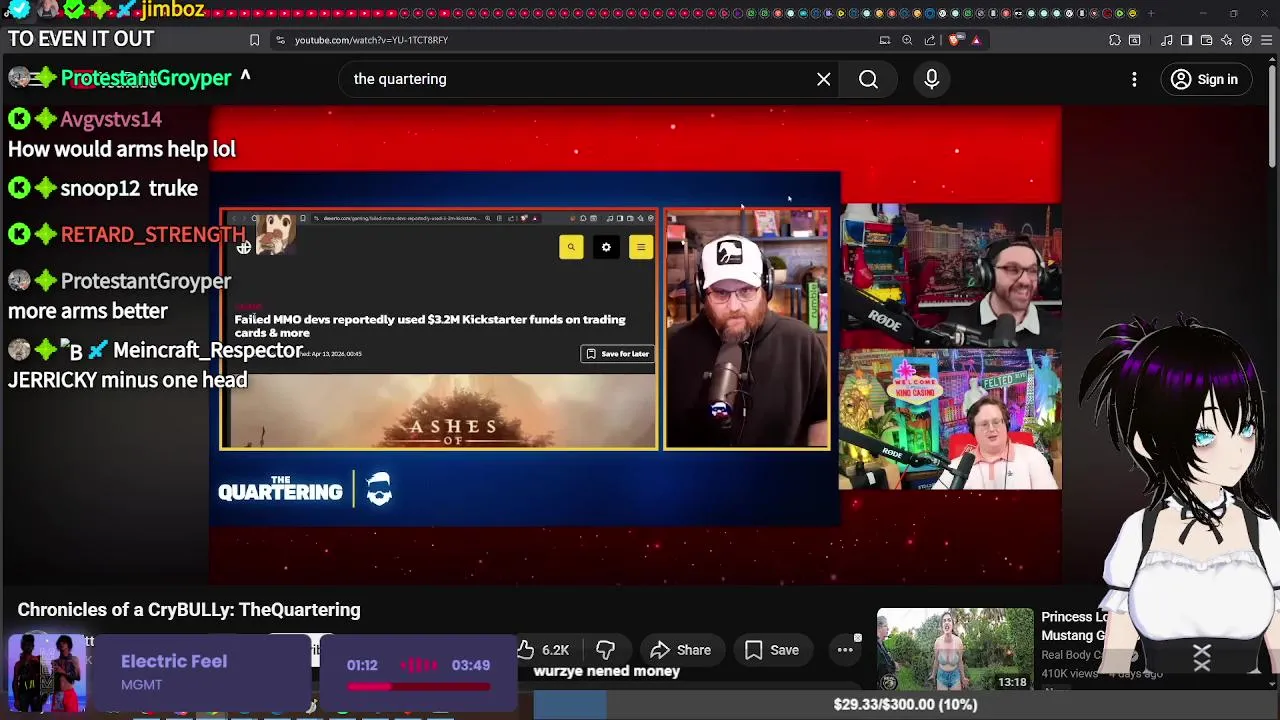Open the browser hamburger main menu
This screenshot has height=720, width=1280.
(x=1267, y=40)
